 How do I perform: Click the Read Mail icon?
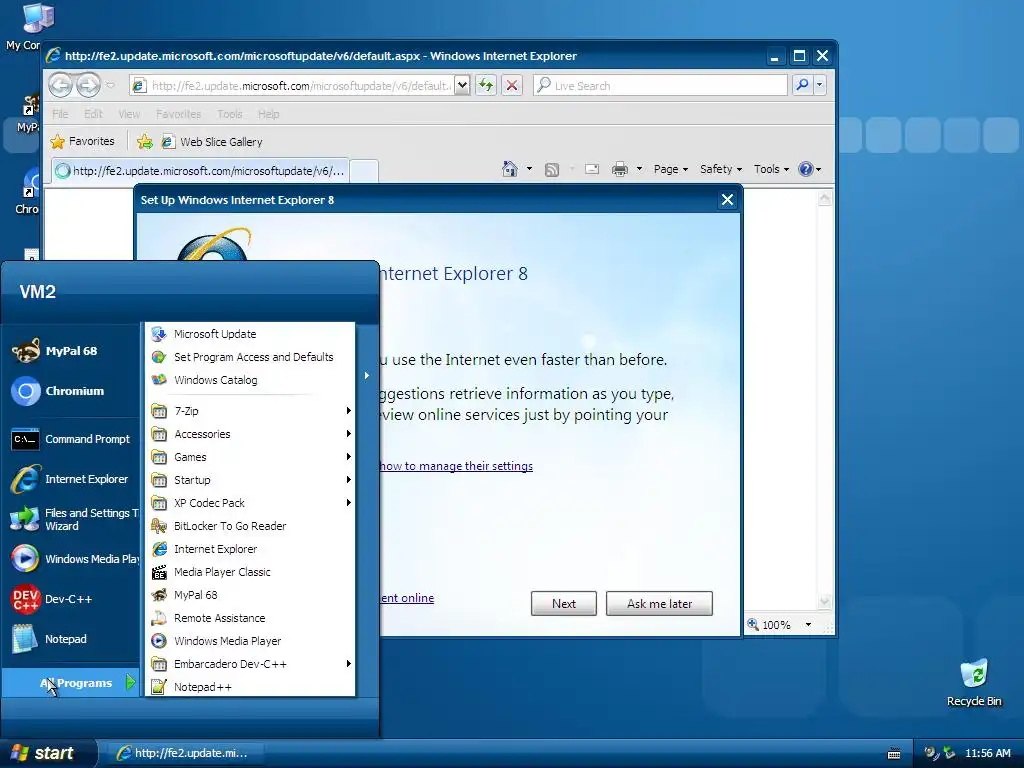[x=592, y=169]
